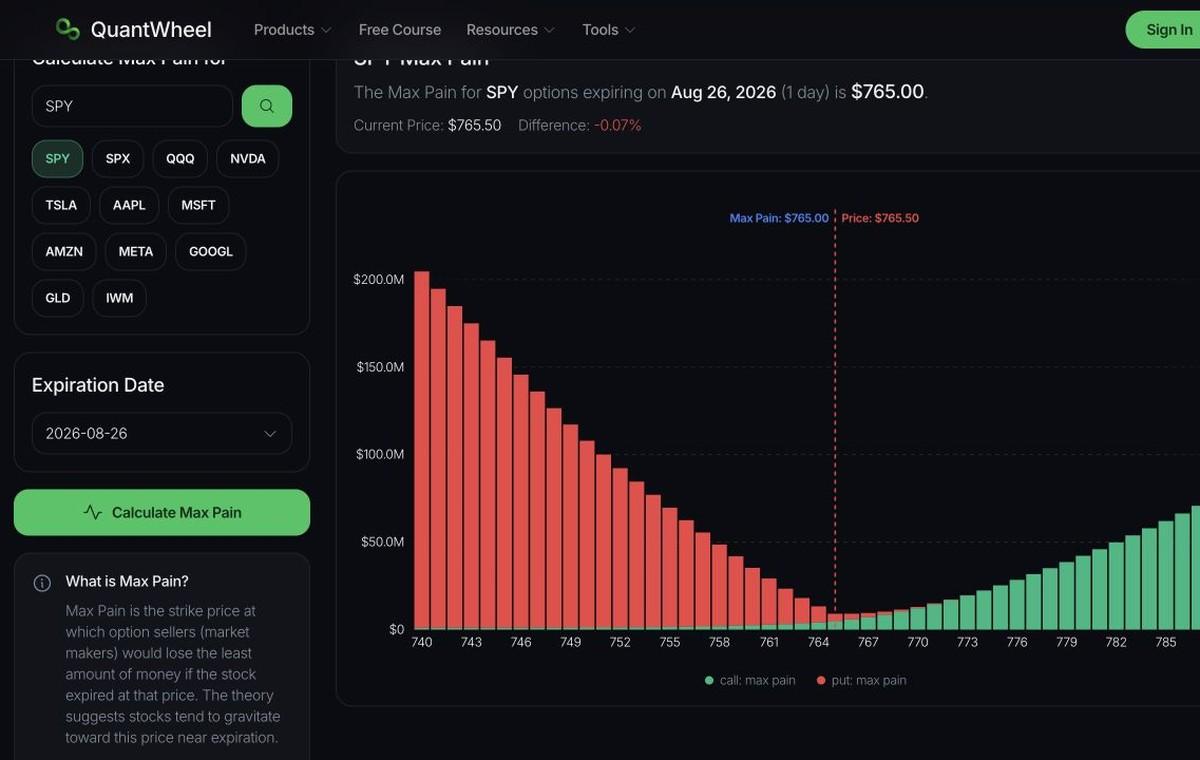Click the info icon beside What is Max Pain
Screen dimensions: 1200x760
click(42, 582)
